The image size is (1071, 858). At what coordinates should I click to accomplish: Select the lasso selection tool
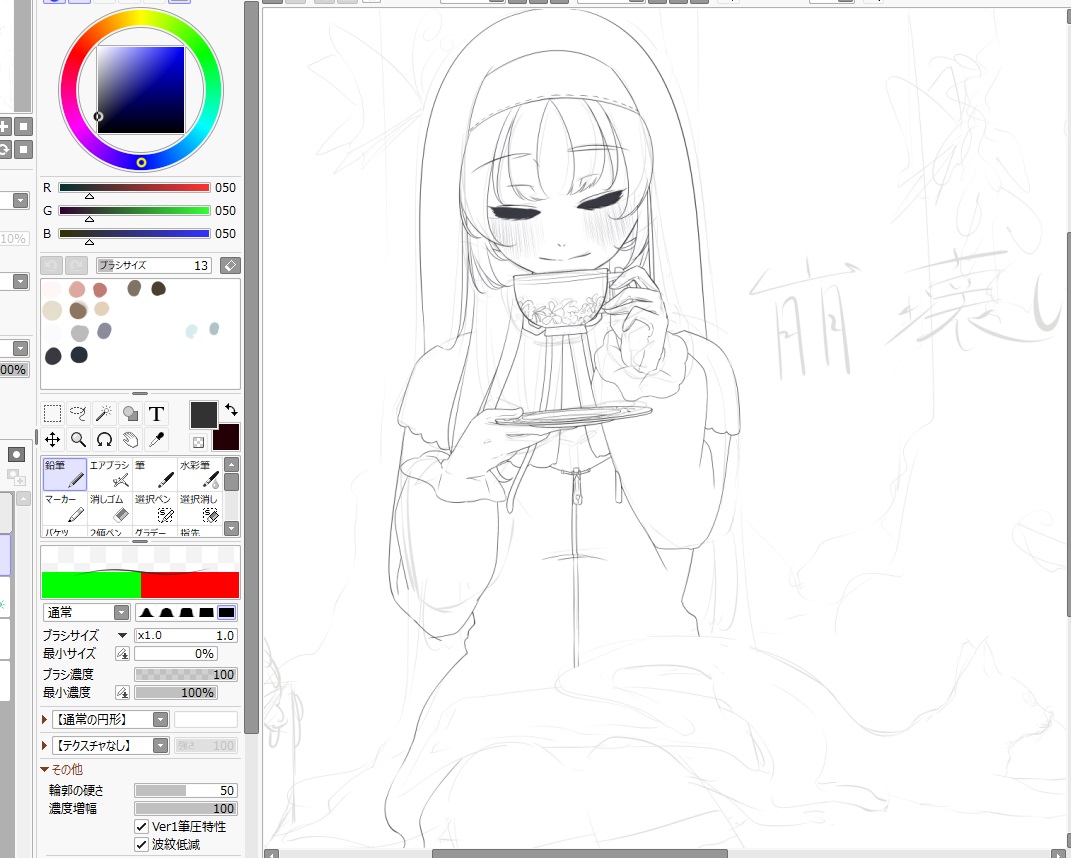79,413
